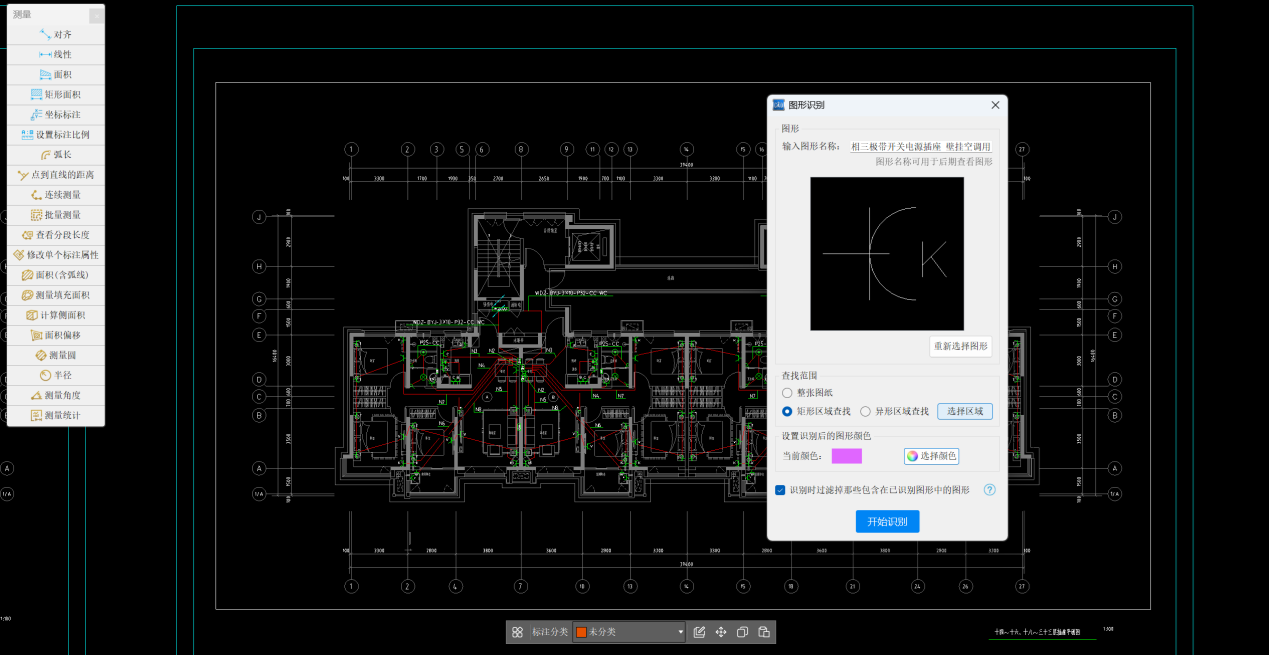Pick the 连续测量 continuous measure tool
Image resolution: width=1269 pixels, height=655 pixels.
56,195
